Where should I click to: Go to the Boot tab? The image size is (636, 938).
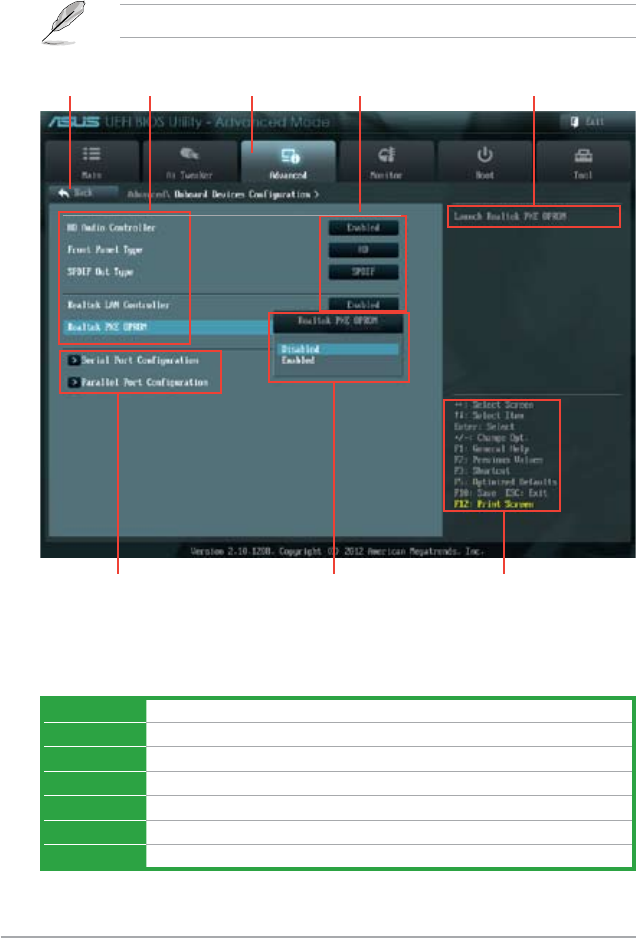tap(485, 162)
